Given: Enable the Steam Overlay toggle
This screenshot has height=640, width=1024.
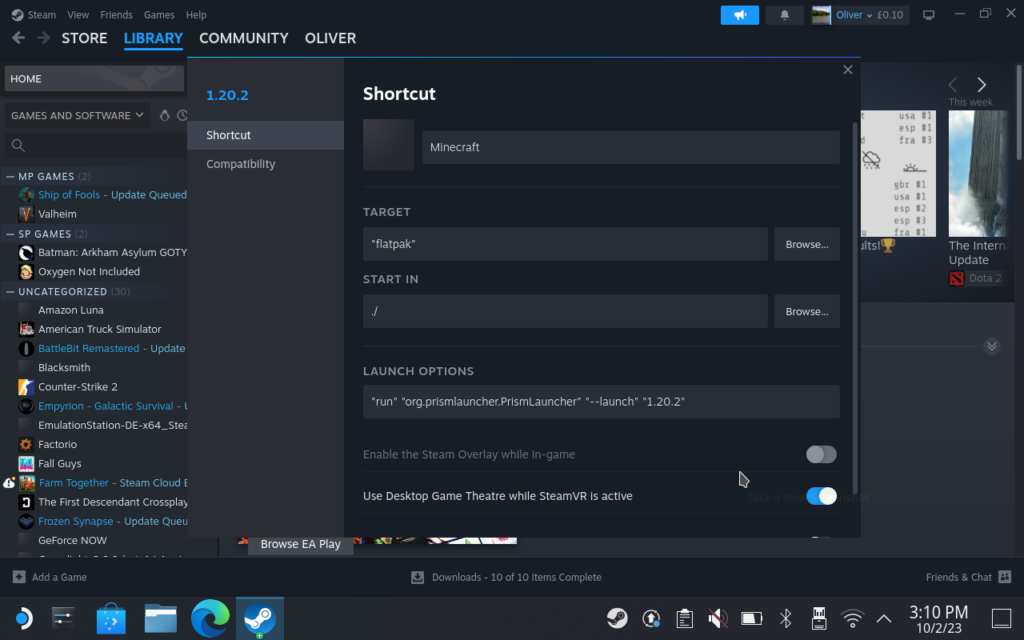Looking at the screenshot, I should pos(821,454).
